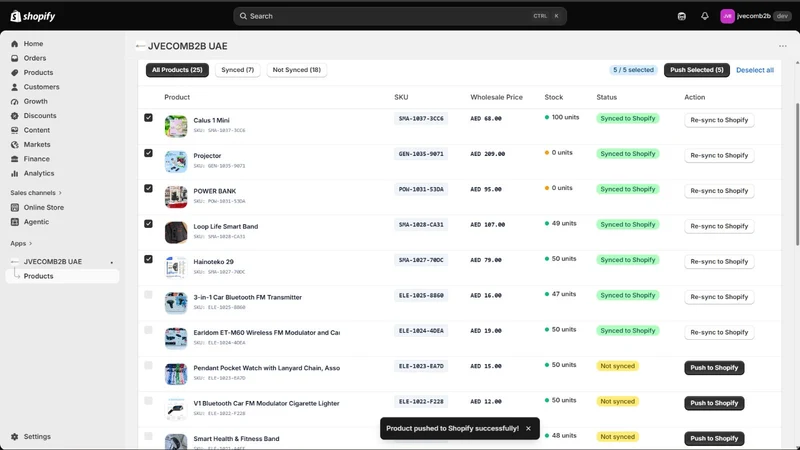Uncheck the POWER BANK checkbox
The width and height of the screenshot is (800, 450).
click(148, 188)
